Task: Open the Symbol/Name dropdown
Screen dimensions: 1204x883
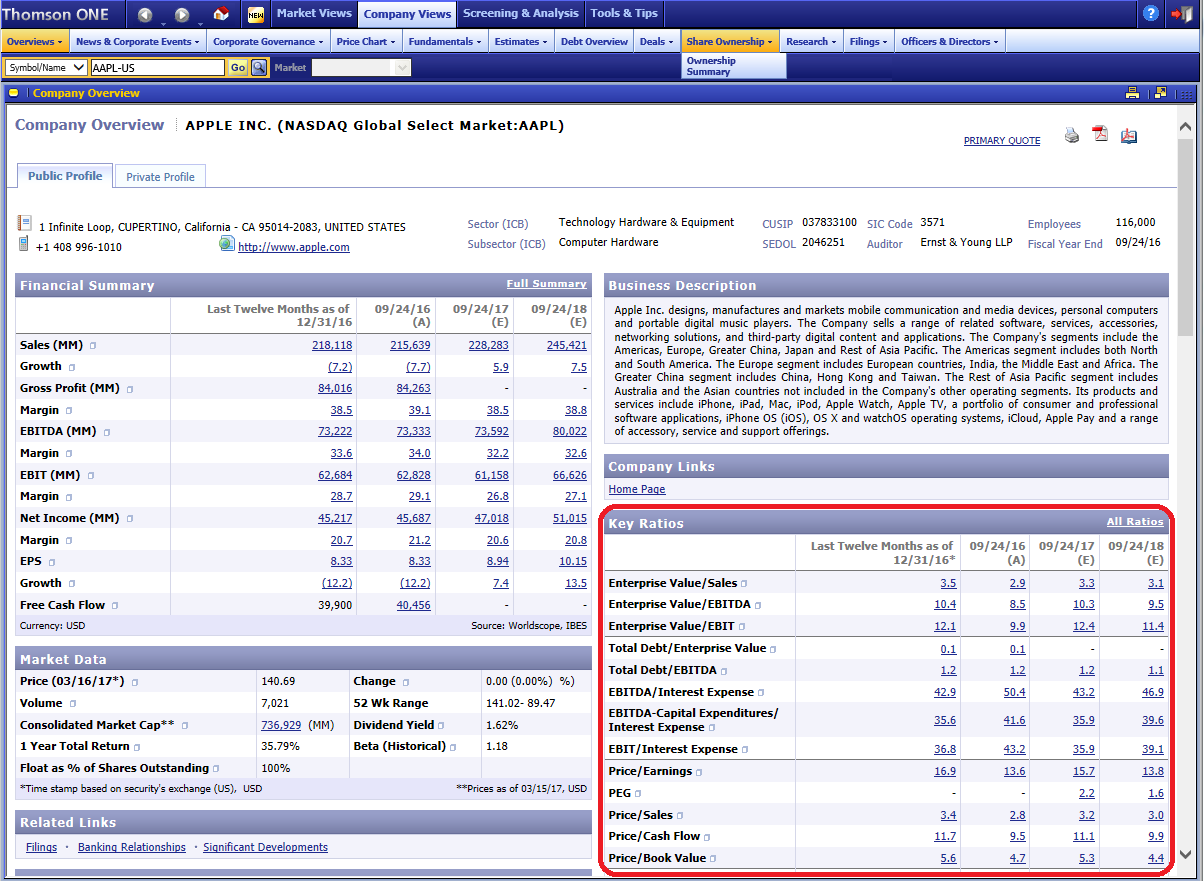Action: click(x=46, y=68)
